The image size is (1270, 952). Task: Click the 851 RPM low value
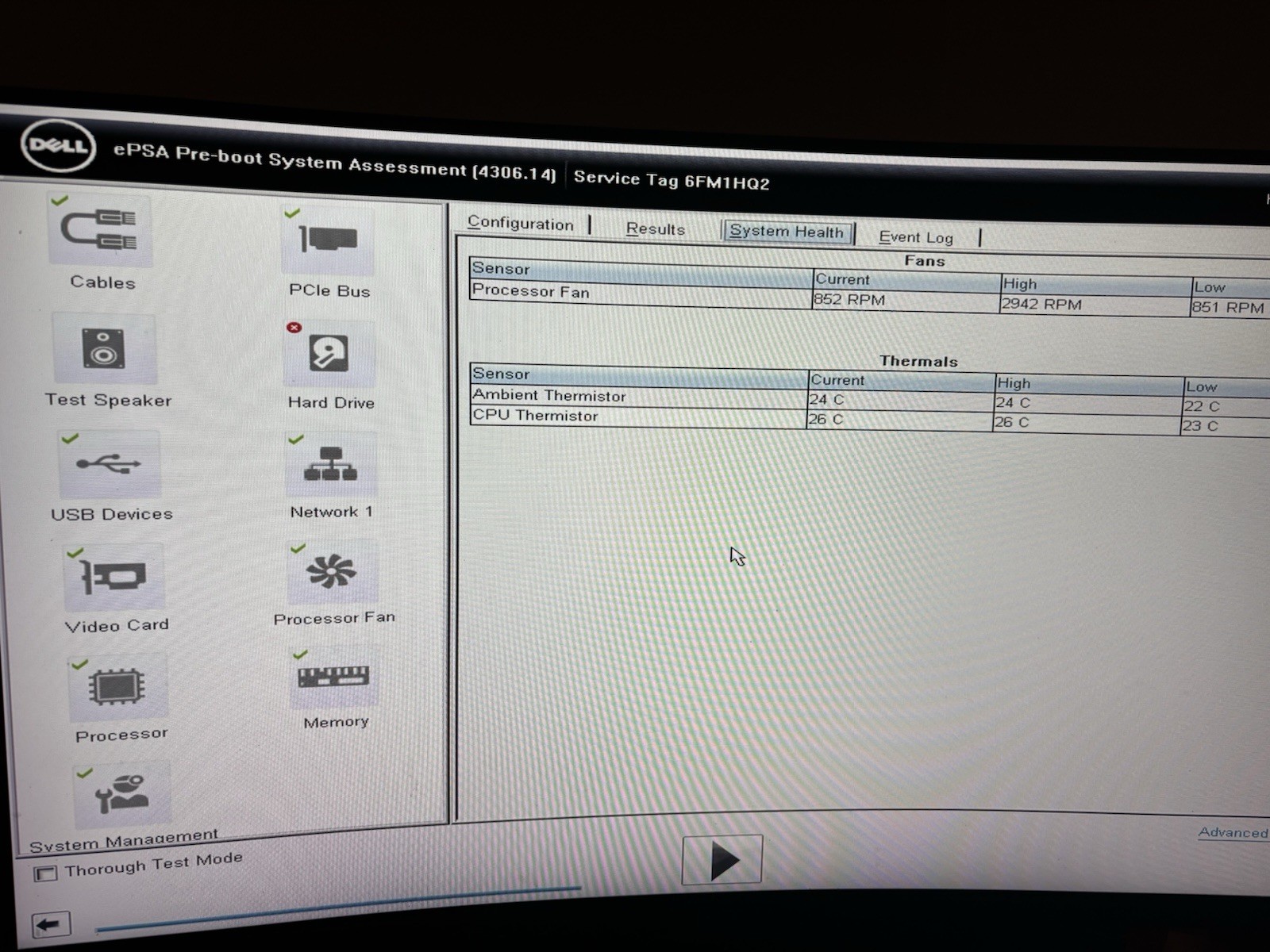point(1228,307)
